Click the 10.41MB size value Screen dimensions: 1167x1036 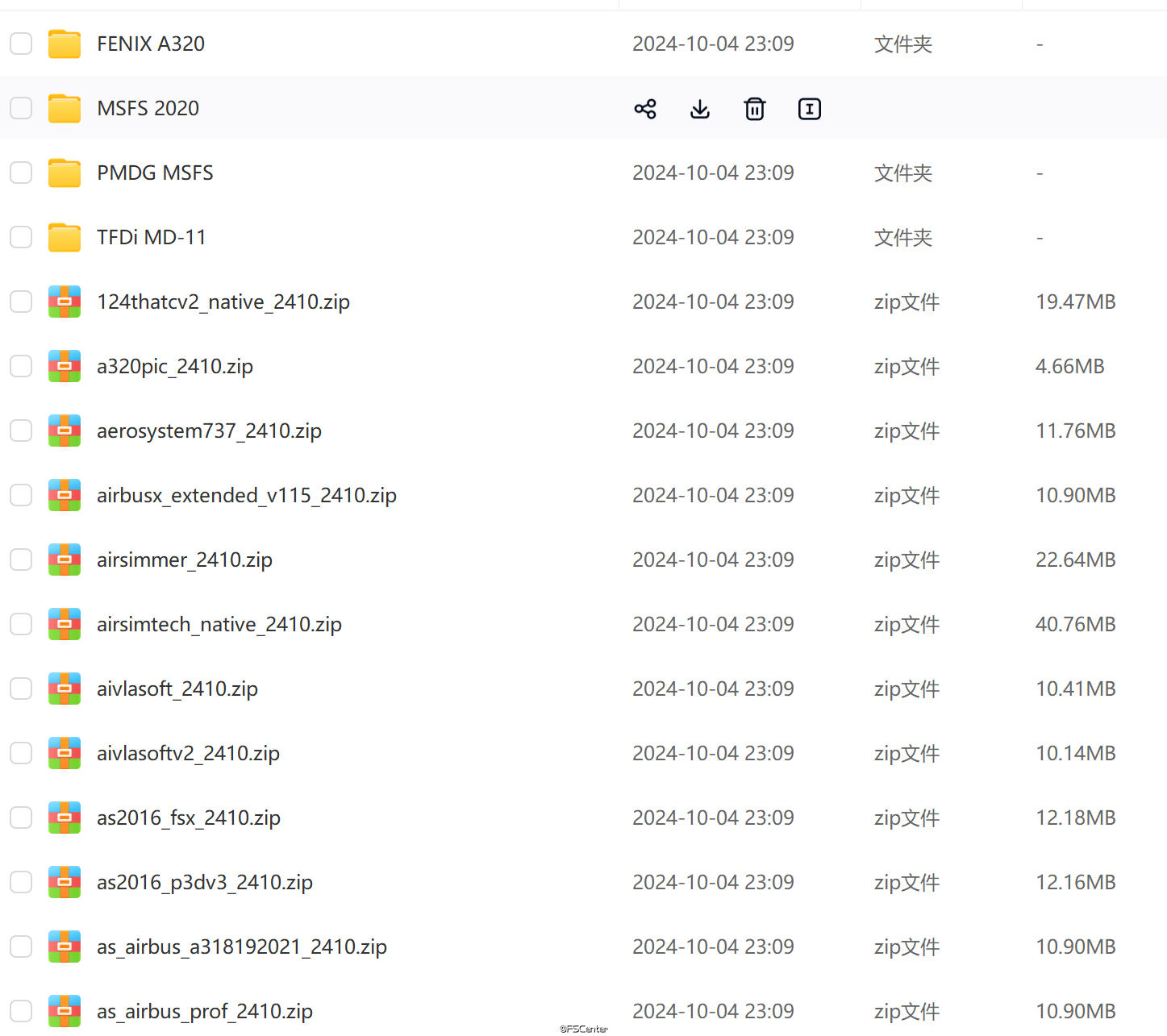tap(1076, 689)
